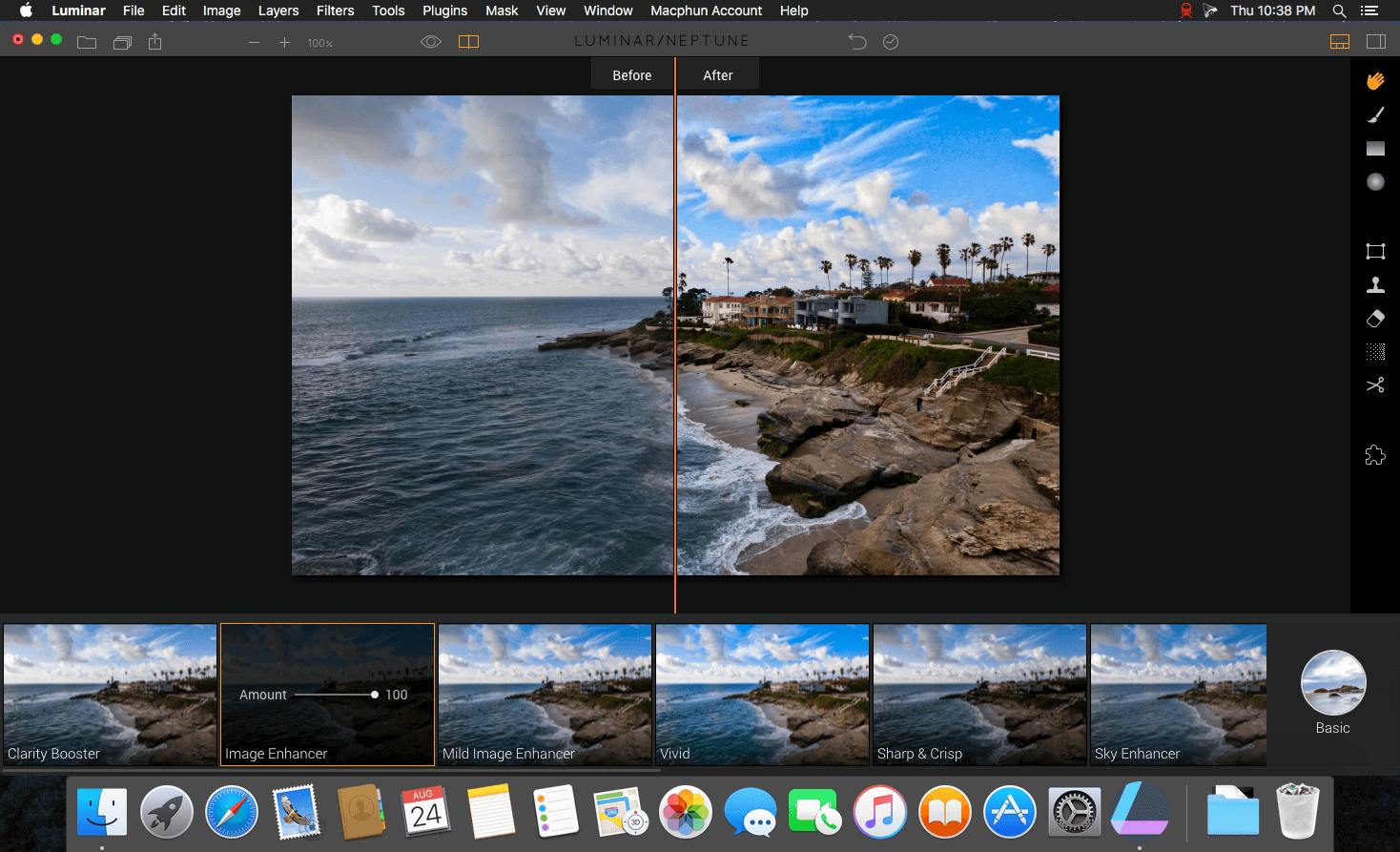Select the Clone Stamp tool
The image size is (1400, 852).
pos(1375,284)
